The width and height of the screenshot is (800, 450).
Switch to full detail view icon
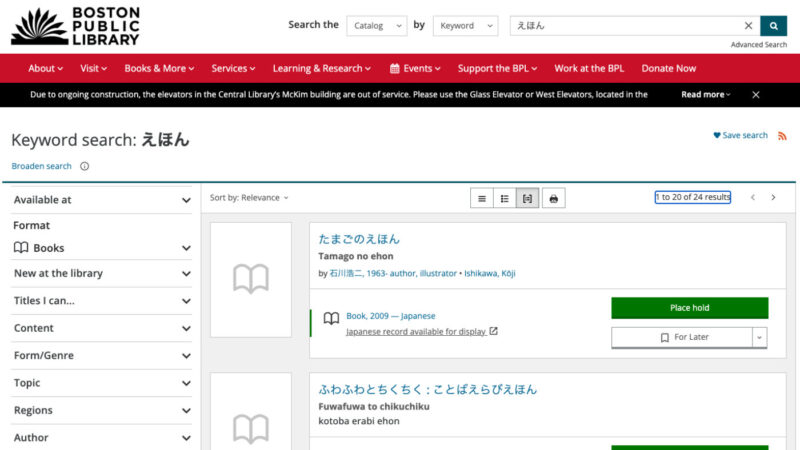[528, 198]
